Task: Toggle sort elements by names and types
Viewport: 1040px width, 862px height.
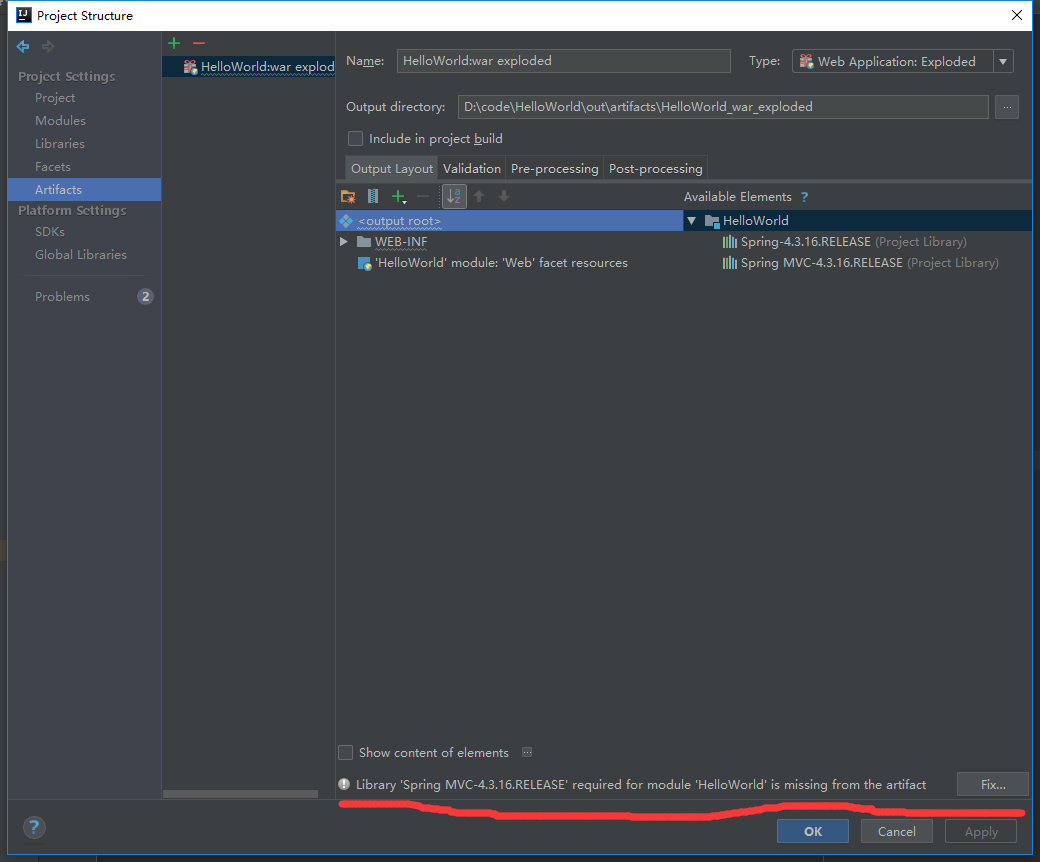Action: [454, 196]
